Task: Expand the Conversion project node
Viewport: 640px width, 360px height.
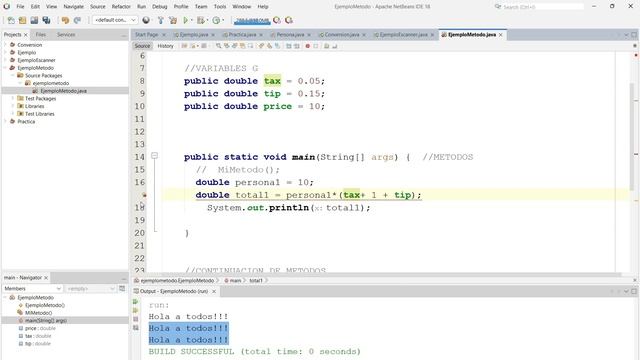Action: [5, 45]
